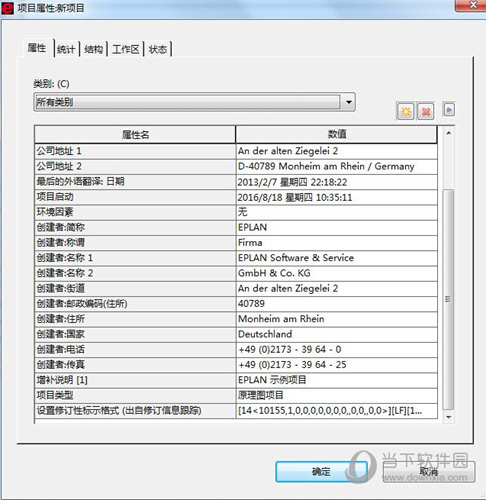Click the blue arrow menu icon
Viewport: 486px width, 500px height.
tap(449, 110)
